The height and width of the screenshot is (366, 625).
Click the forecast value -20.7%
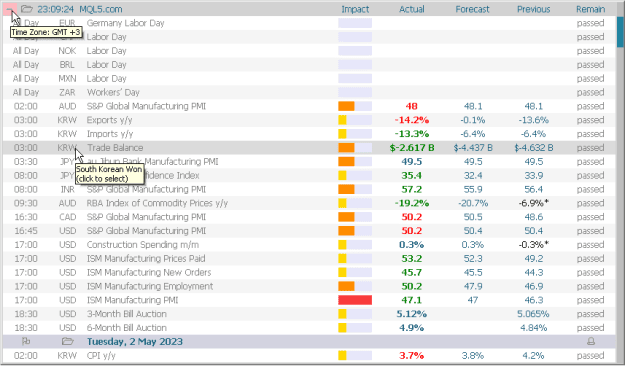pyautogui.click(x=473, y=203)
